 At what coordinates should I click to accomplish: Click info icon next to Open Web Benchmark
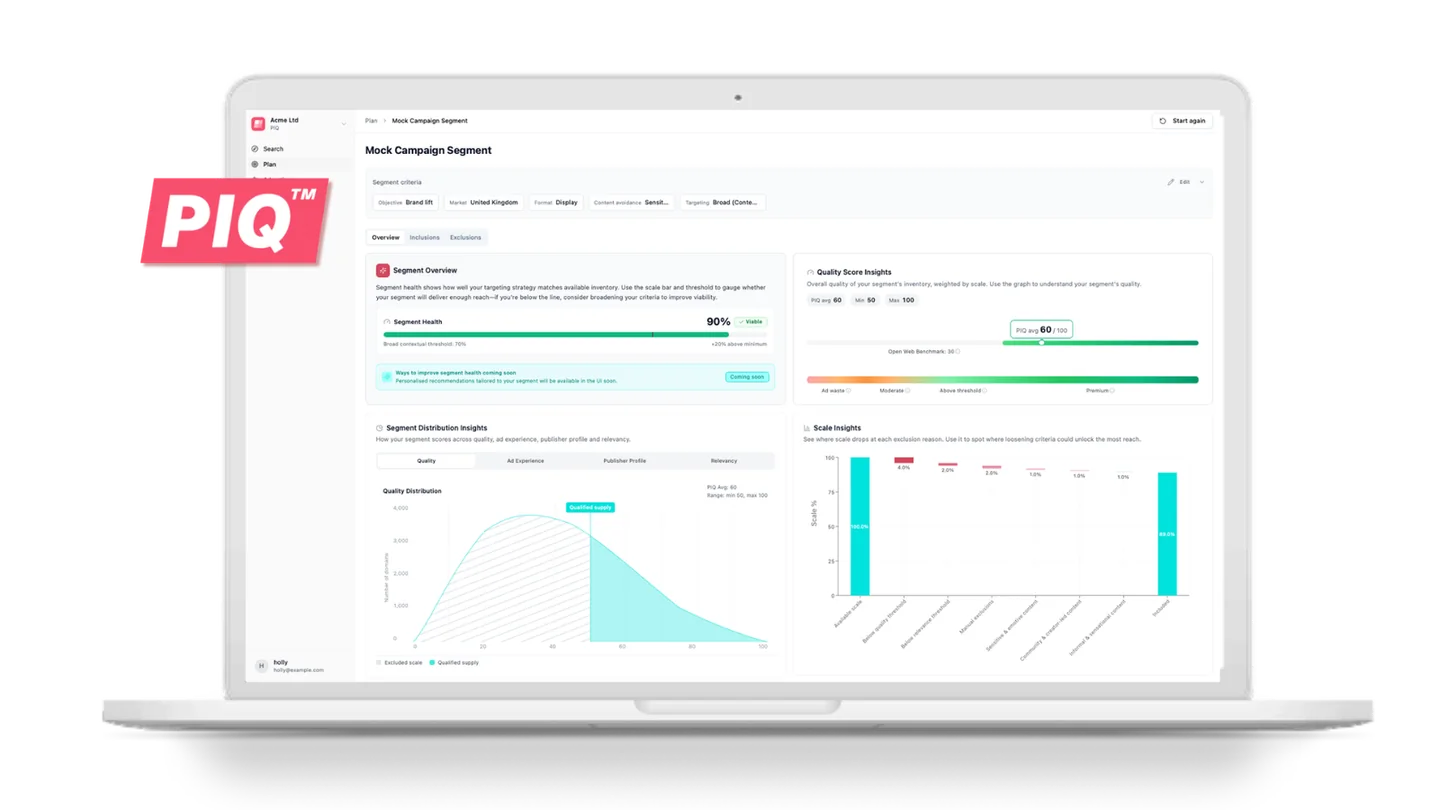958,352
